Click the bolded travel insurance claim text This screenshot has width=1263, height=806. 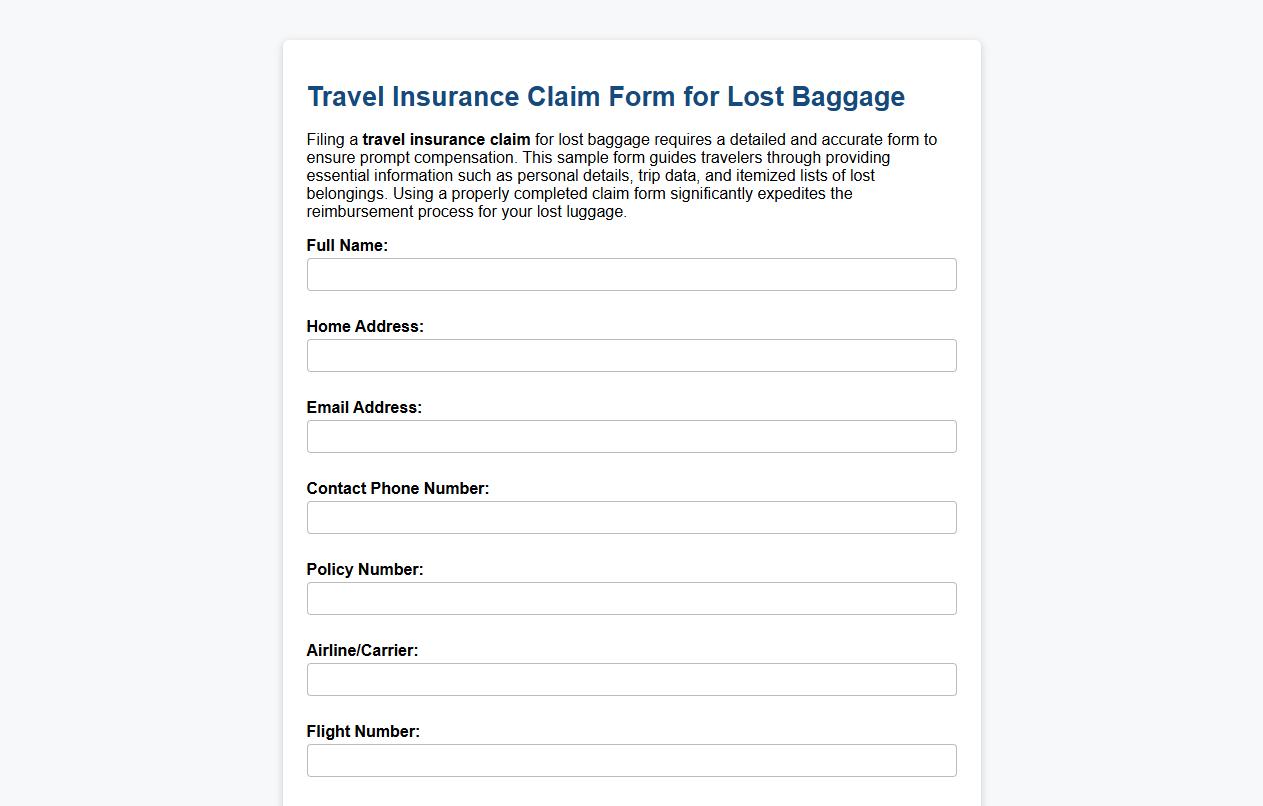pos(447,139)
